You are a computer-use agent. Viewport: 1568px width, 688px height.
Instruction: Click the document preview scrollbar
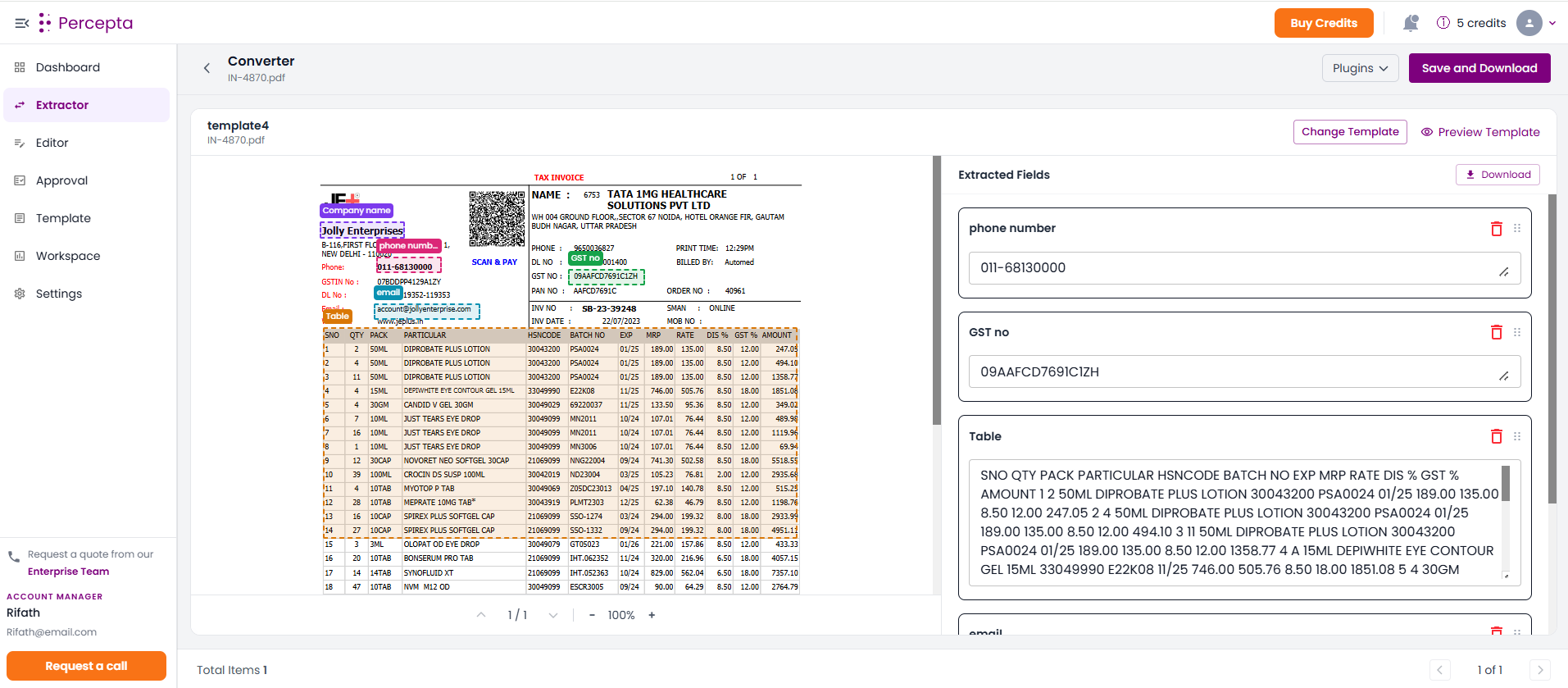[x=937, y=290]
